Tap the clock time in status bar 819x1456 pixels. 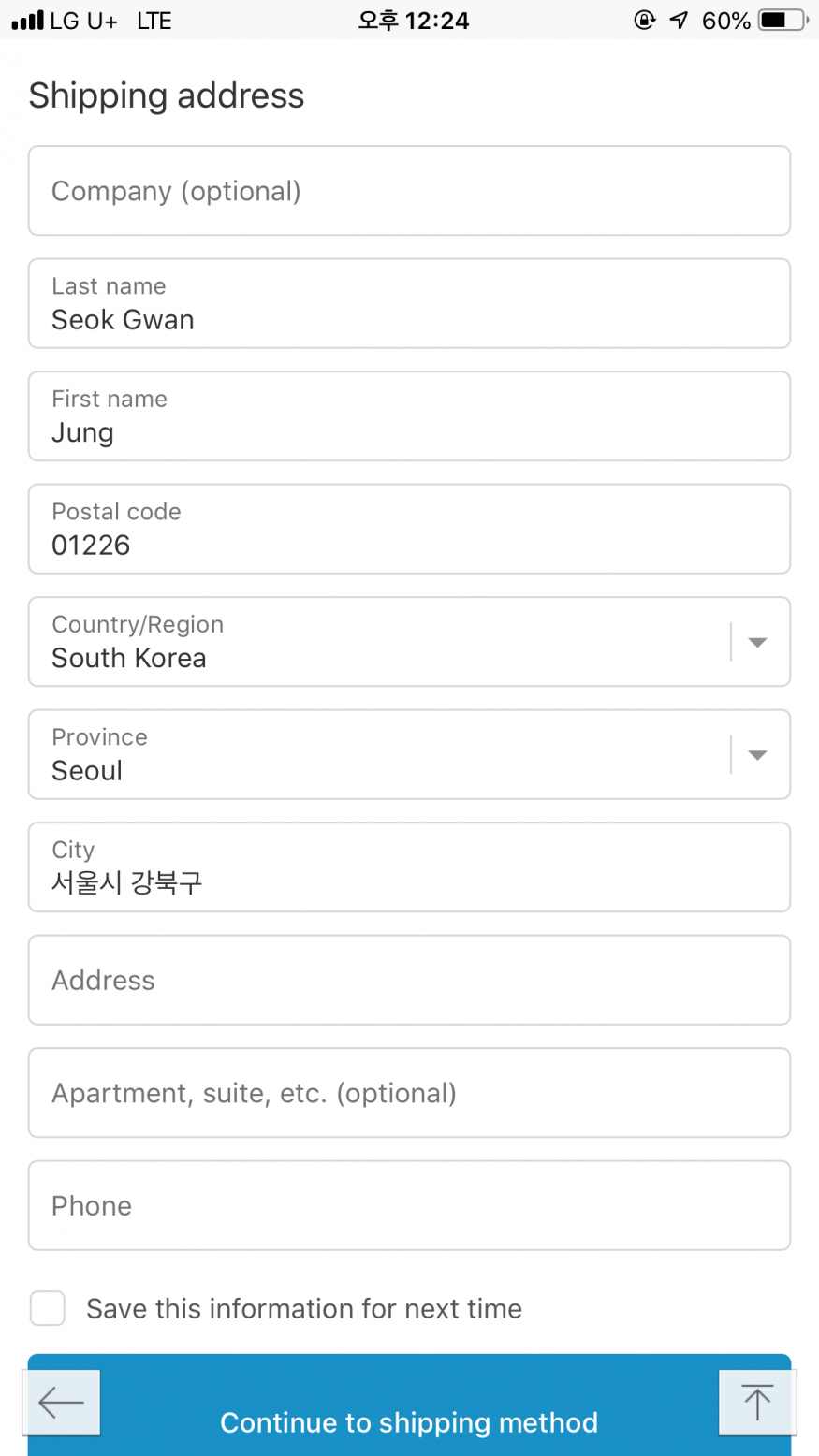coord(413,20)
